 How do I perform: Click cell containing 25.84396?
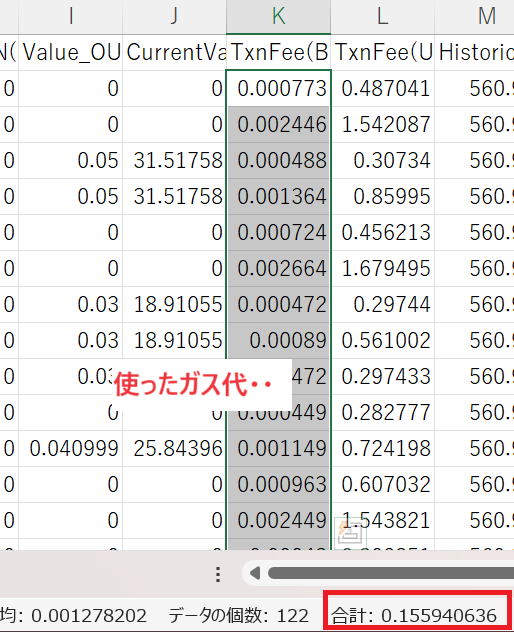tap(175, 449)
